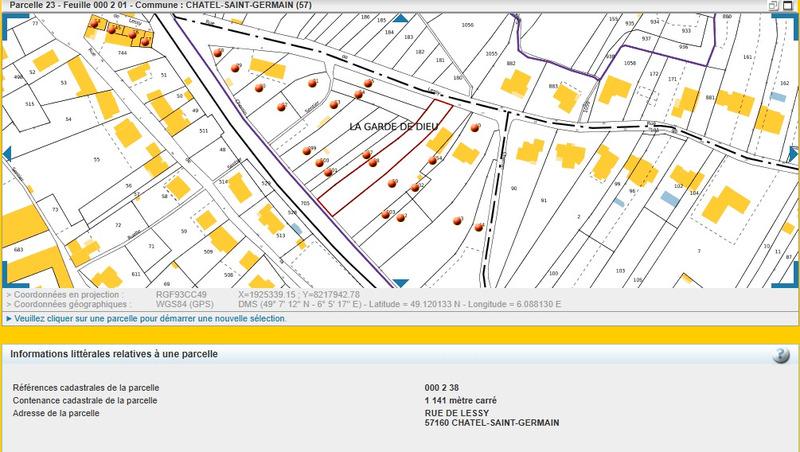The width and height of the screenshot is (800, 452).
Task: Click parcel number 1056 on the map
Action: [x=467, y=24]
